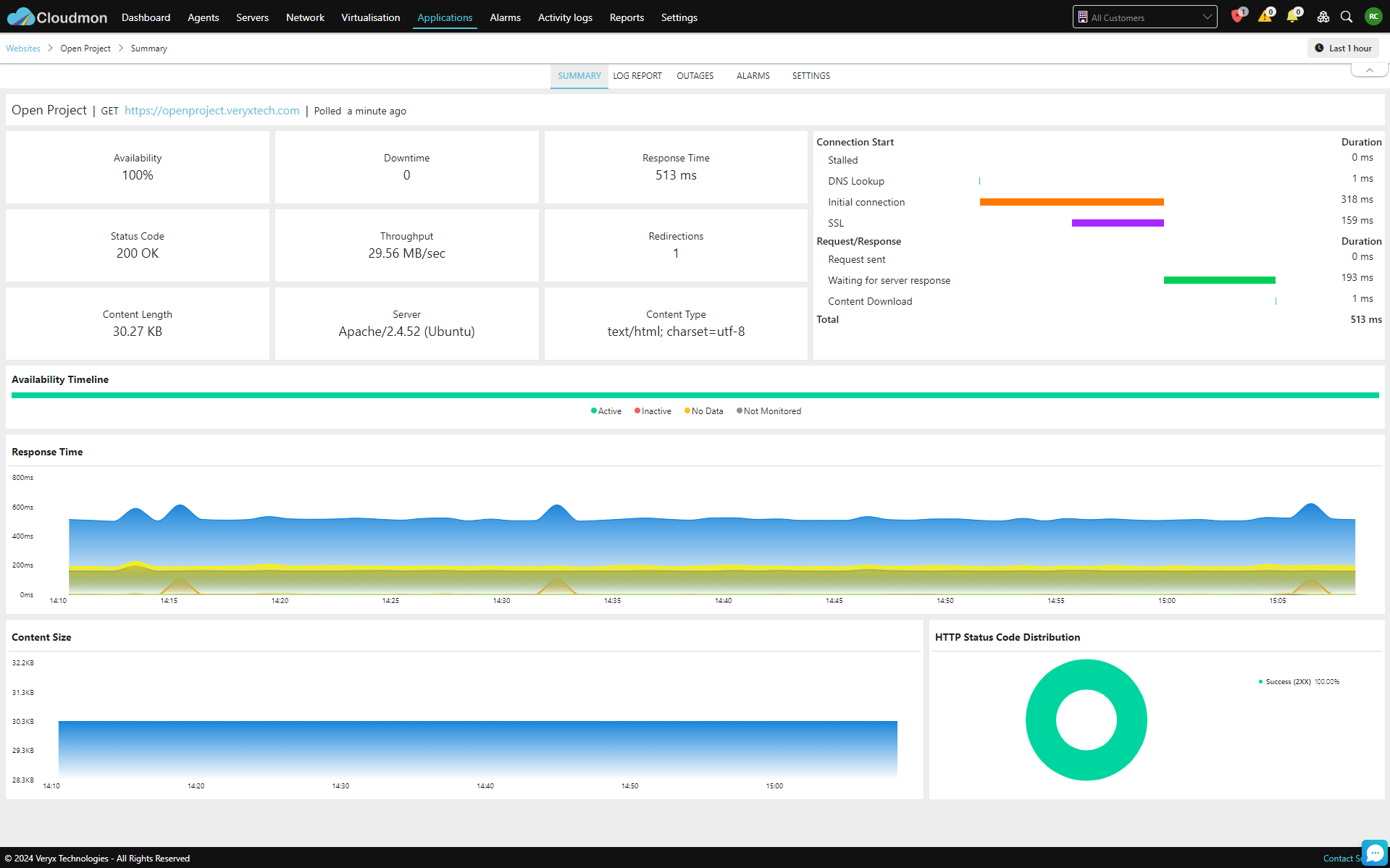This screenshot has width=1390, height=868.
Task: Click the Server Apache/2.4.52 (Ubuntu) value
Action: click(x=406, y=332)
